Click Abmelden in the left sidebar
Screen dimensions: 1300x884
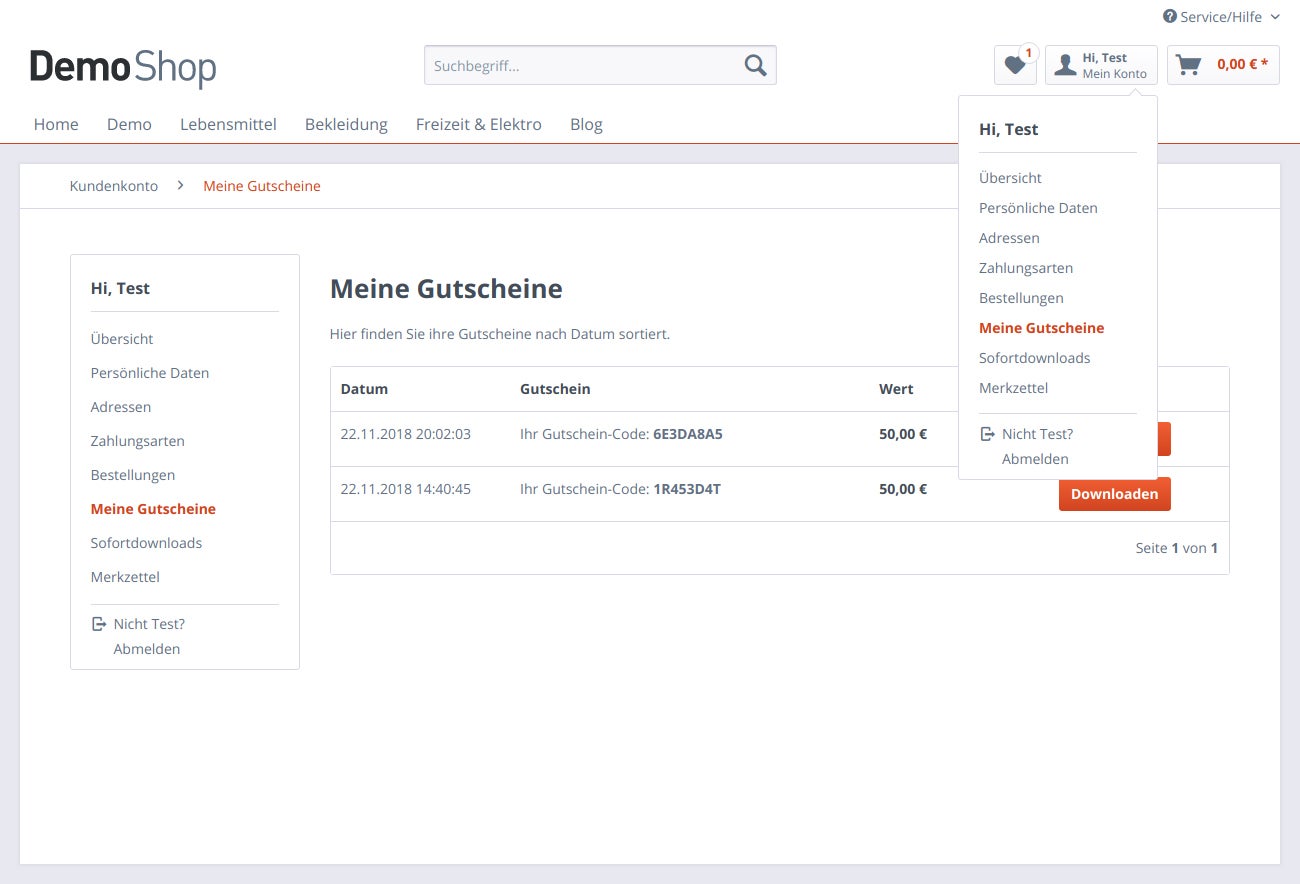147,649
